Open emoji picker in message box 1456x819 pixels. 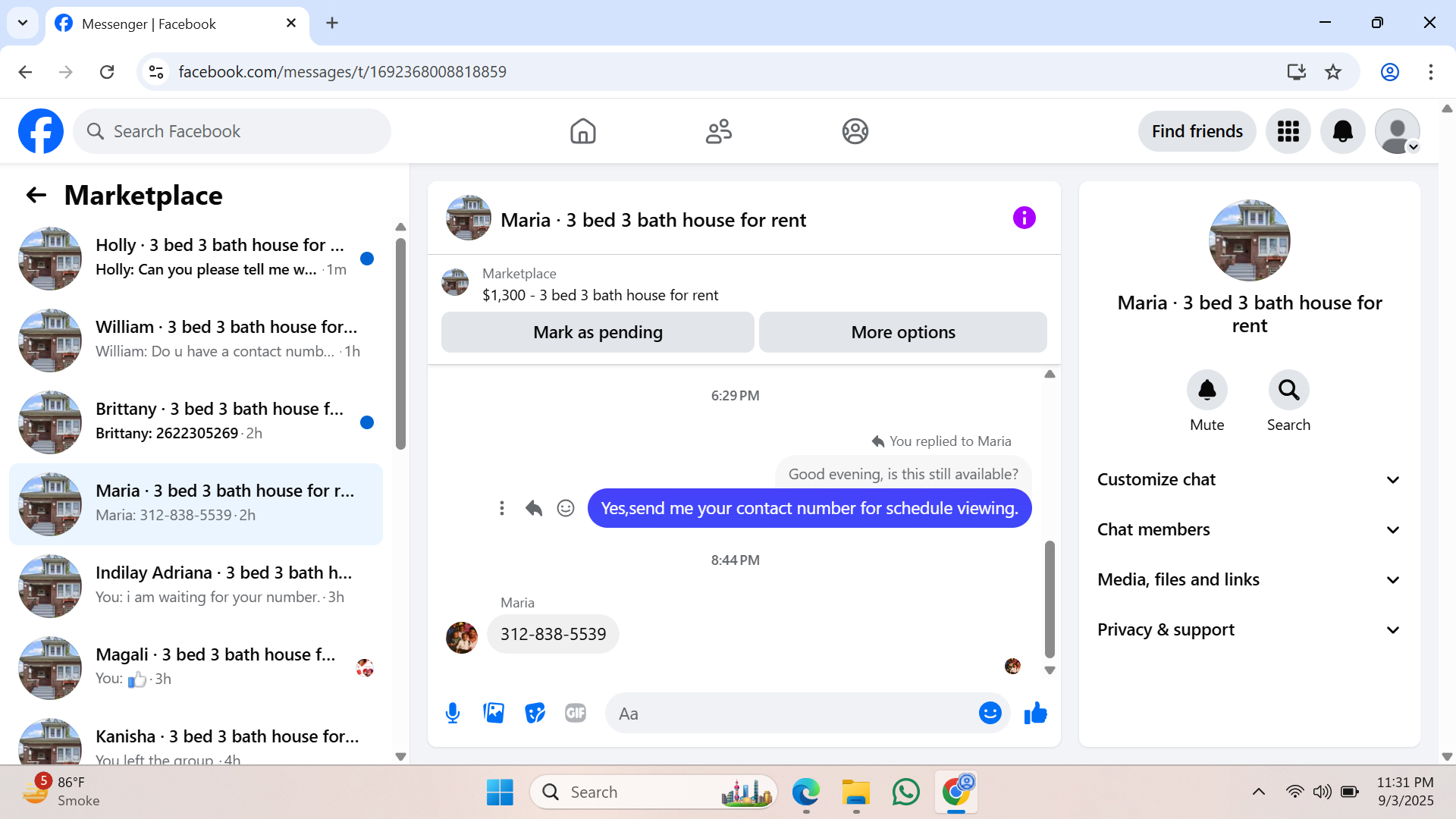click(x=990, y=713)
